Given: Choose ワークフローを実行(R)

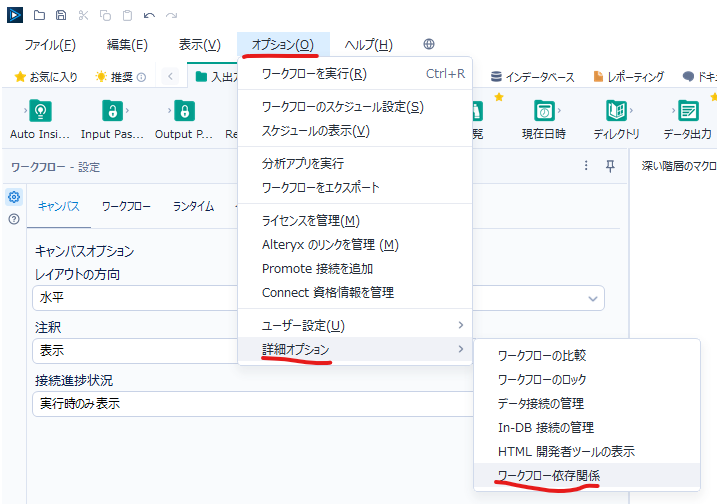Looking at the screenshot, I should coord(355,74).
